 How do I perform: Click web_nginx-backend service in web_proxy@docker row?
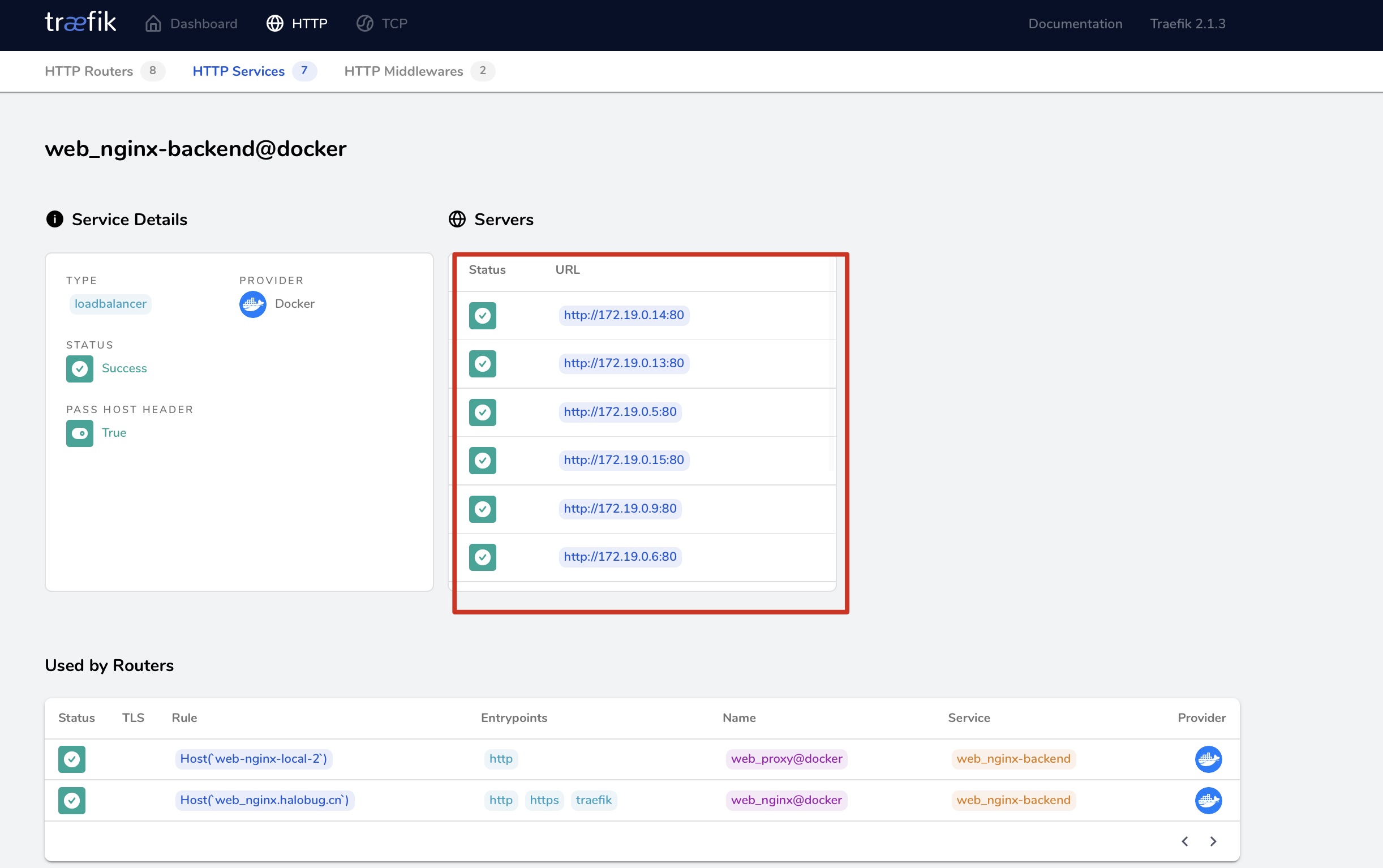pos(1013,759)
